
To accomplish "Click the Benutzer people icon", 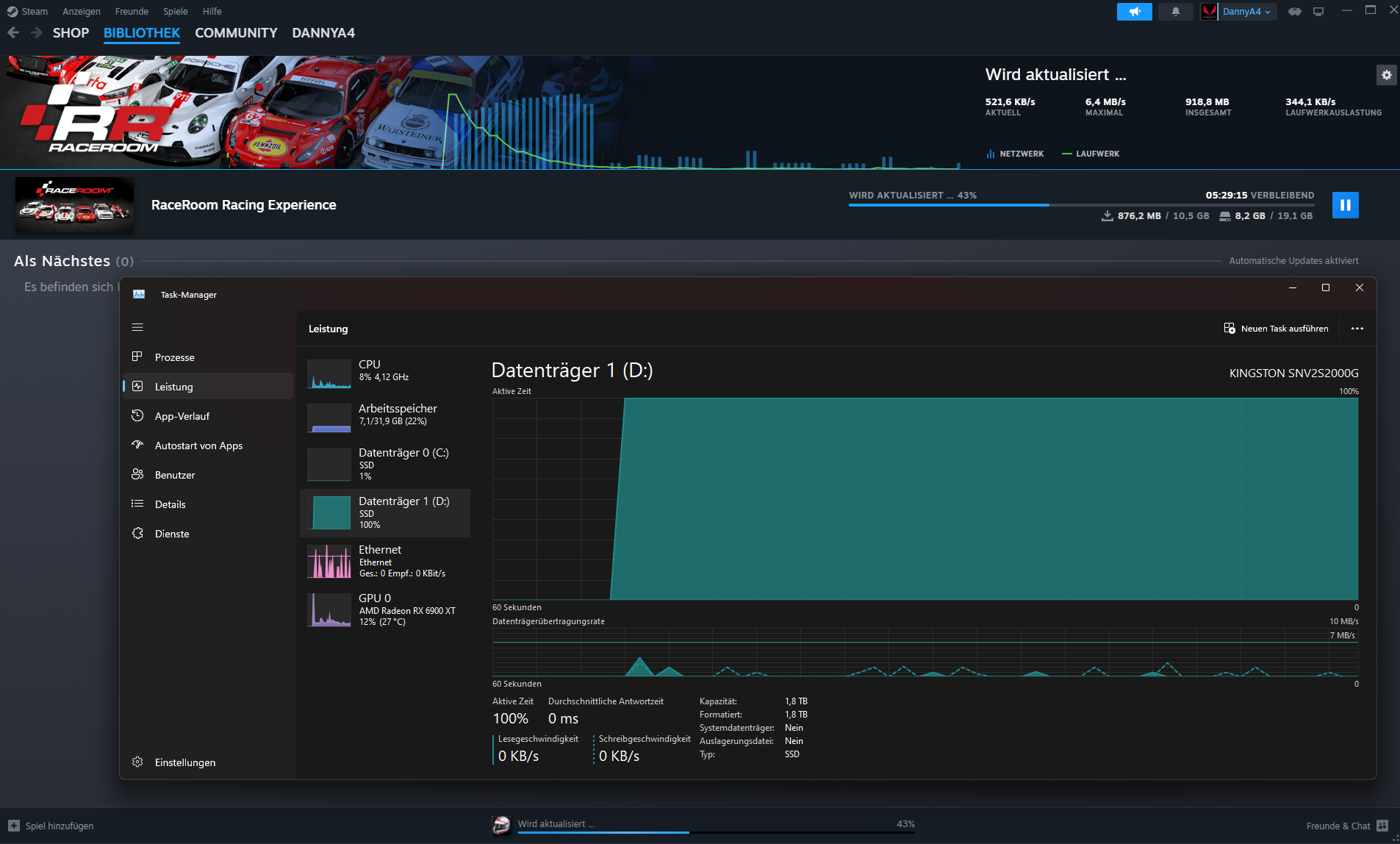I will click(137, 474).
